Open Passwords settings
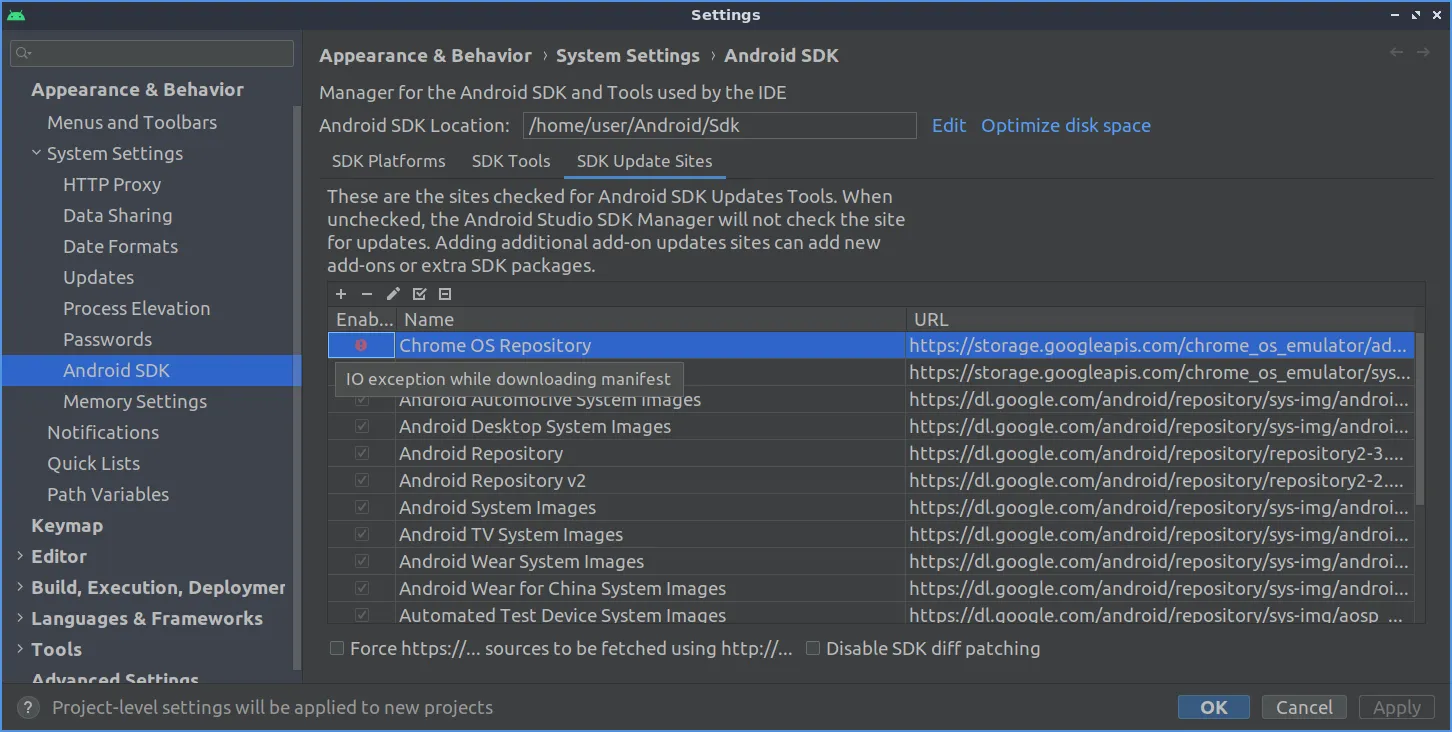1452x732 pixels. (x=107, y=339)
